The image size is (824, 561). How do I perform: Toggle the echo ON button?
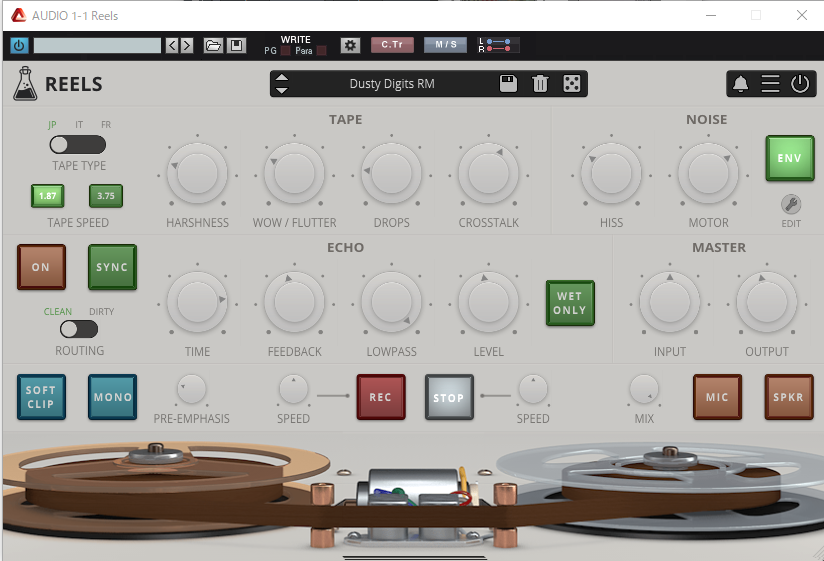click(x=41, y=267)
